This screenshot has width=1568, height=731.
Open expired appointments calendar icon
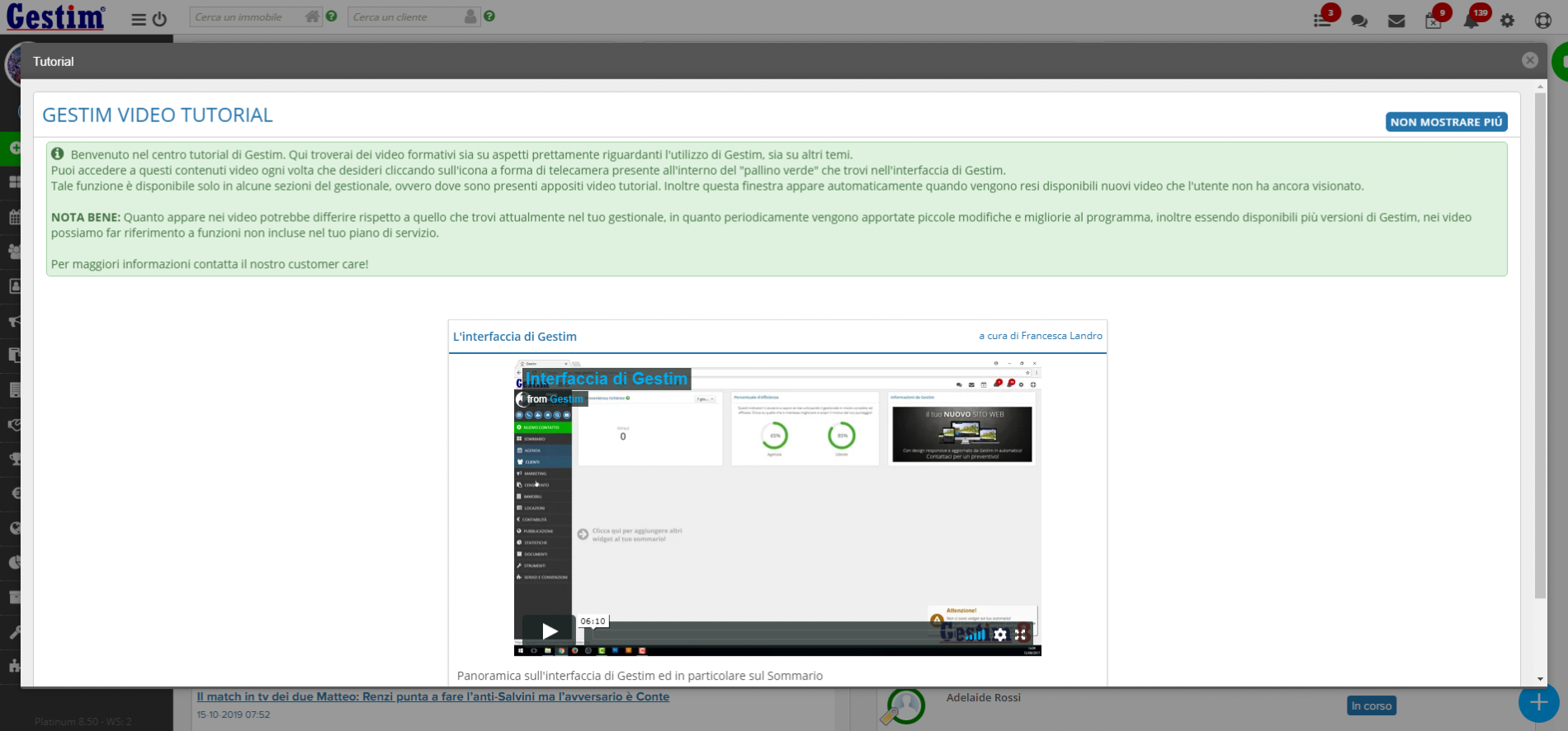pyautogui.click(x=1433, y=21)
